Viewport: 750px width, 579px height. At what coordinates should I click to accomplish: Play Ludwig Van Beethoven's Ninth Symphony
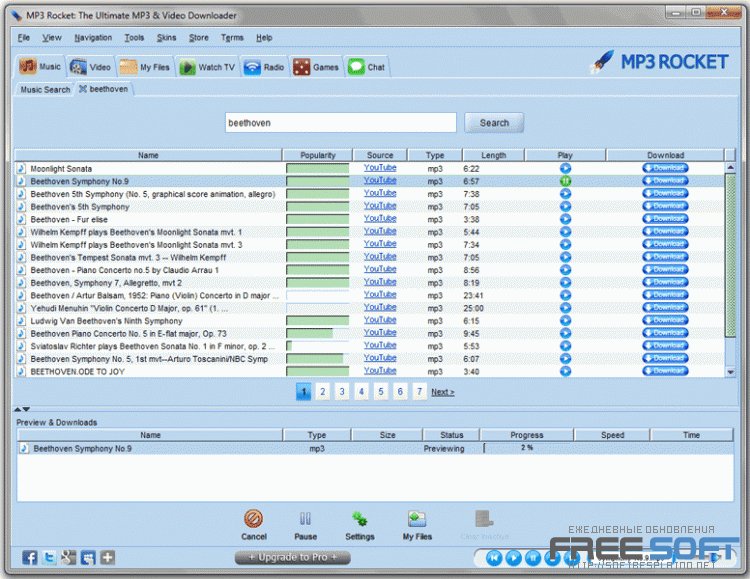coord(565,321)
